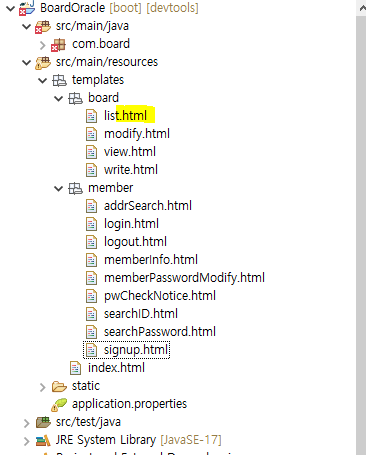Click the signup.html file icon

91,350
